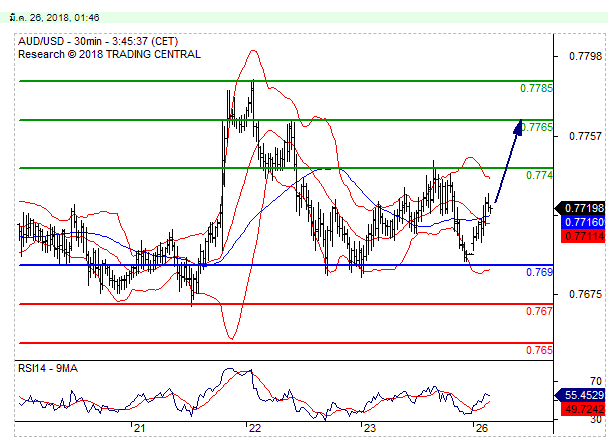Select the 0.7785 resistance level label

536,88
